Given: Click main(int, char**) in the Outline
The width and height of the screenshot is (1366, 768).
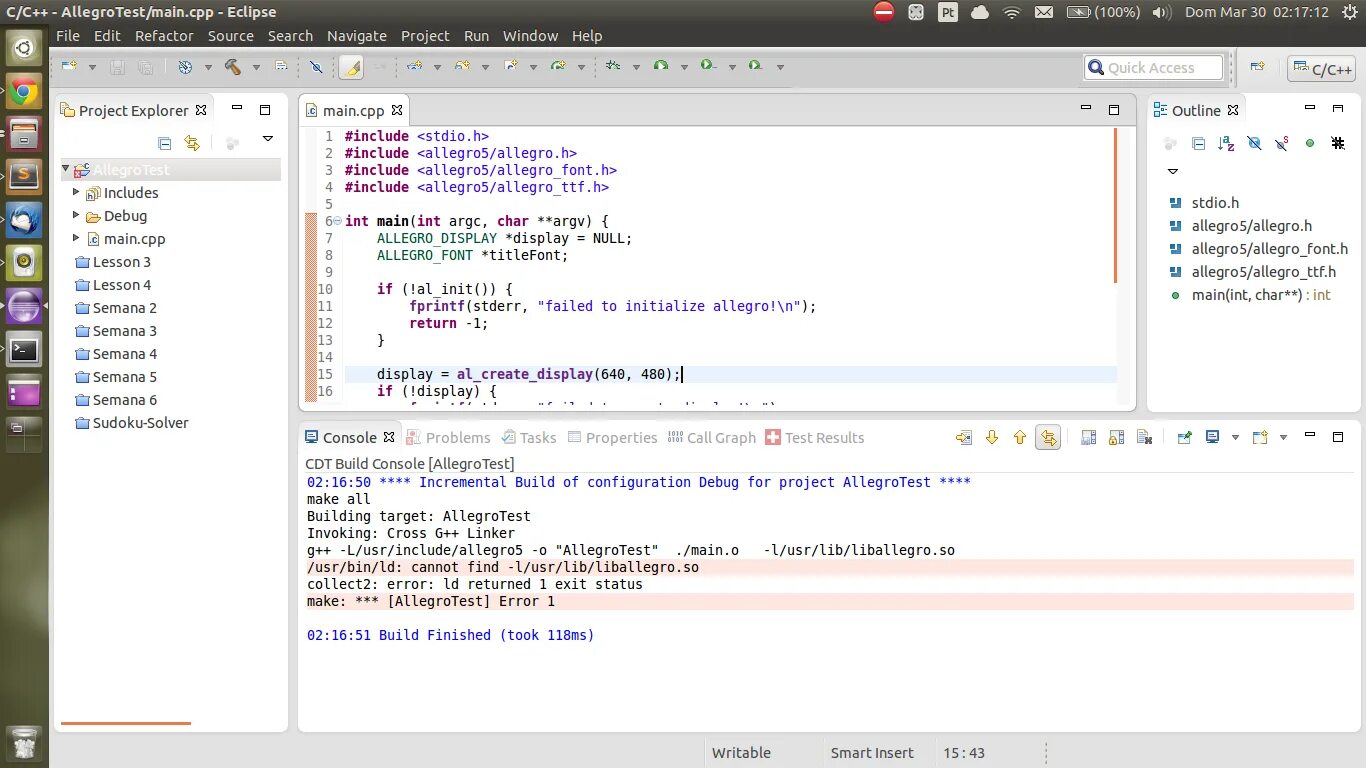Looking at the screenshot, I should (x=1261, y=295).
